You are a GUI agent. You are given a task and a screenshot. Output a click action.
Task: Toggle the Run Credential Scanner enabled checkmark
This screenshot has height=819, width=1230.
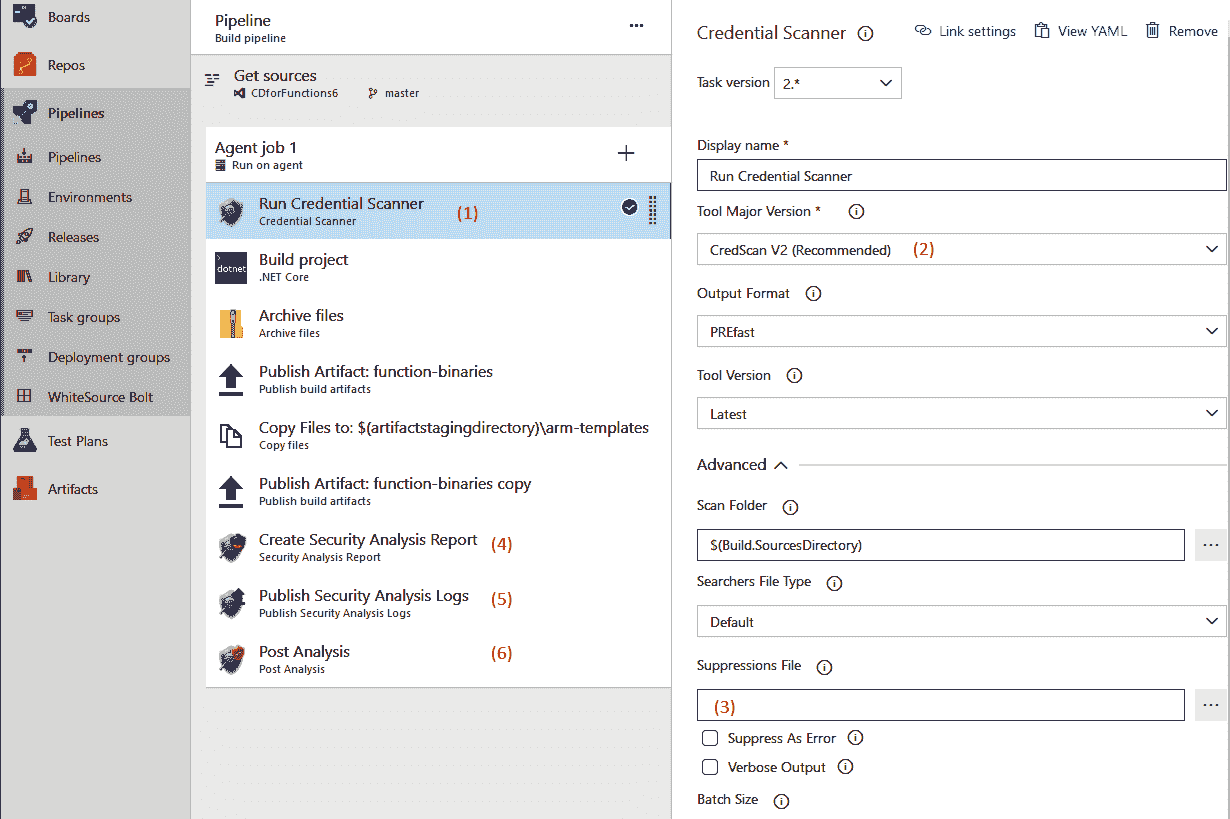point(629,207)
